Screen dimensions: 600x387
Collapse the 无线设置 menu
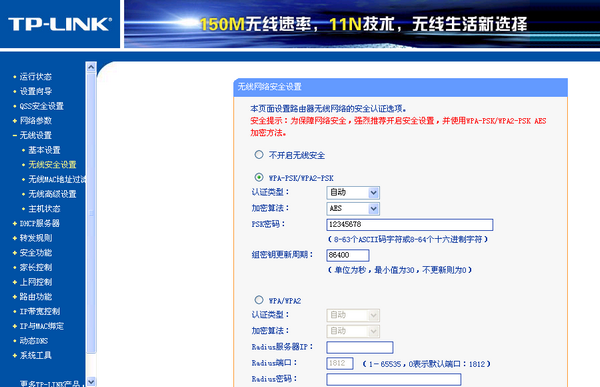click(x=36, y=135)
